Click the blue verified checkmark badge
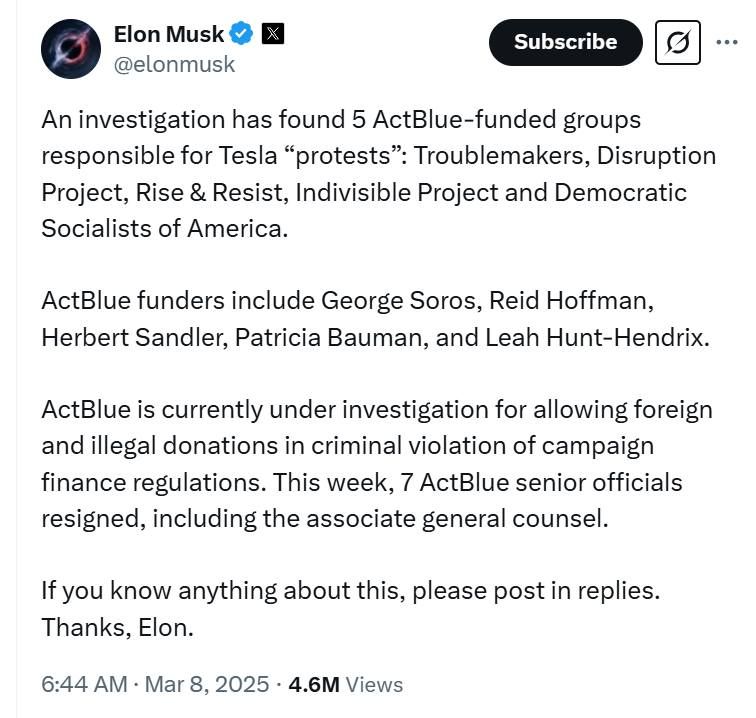The image size is (756, 718). tap(241, 34)
